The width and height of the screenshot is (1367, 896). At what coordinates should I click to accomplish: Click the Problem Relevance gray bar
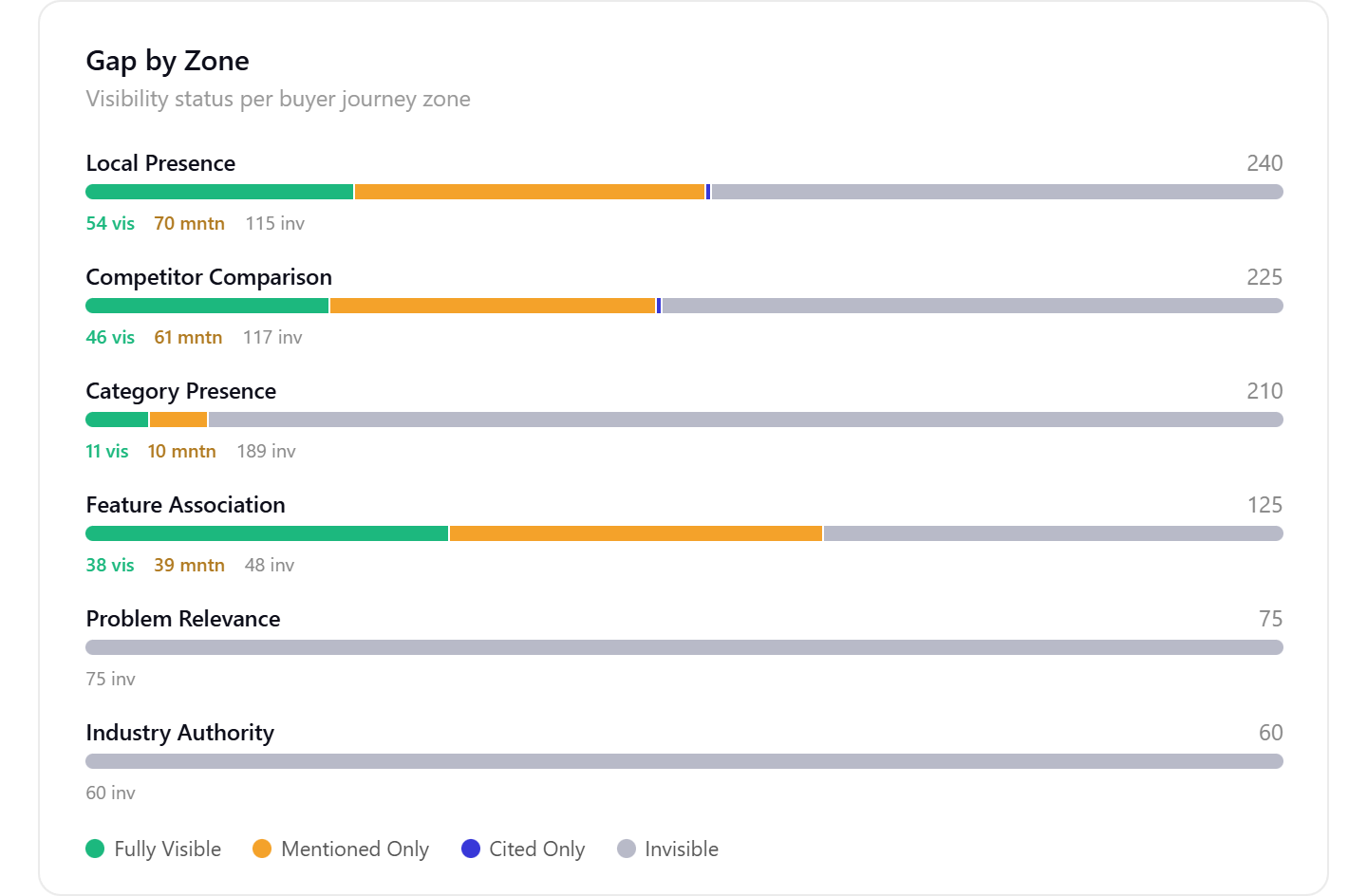683,647
